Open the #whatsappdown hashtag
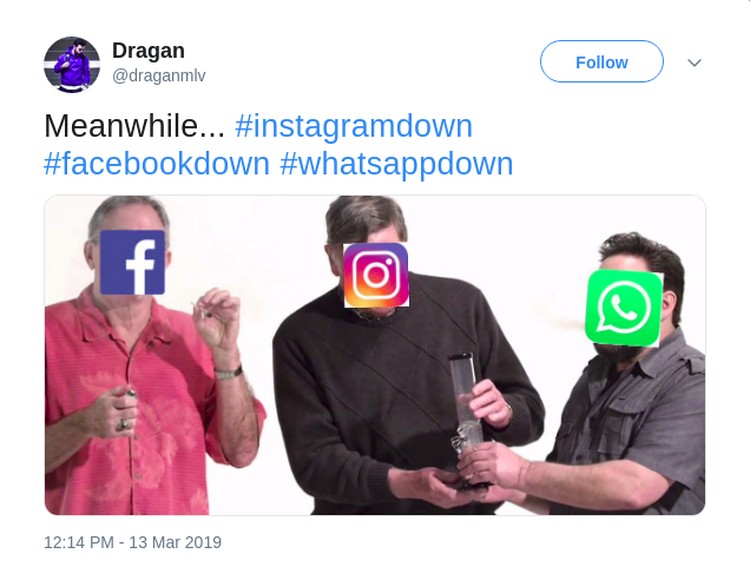This screenshot has height=567, width=750. pos(397,164)
